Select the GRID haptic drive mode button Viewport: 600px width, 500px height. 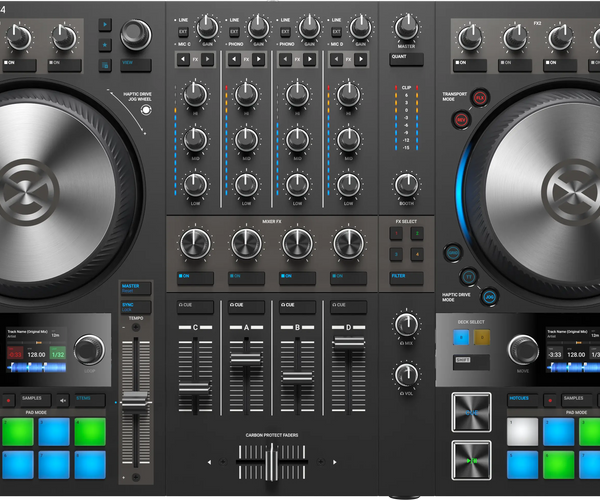pos(453,253)
